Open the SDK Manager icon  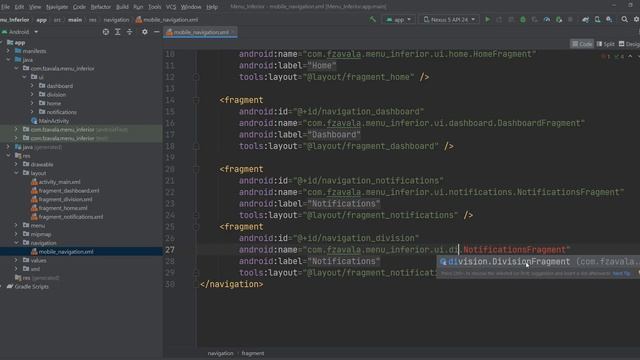(x=609, y=20)
